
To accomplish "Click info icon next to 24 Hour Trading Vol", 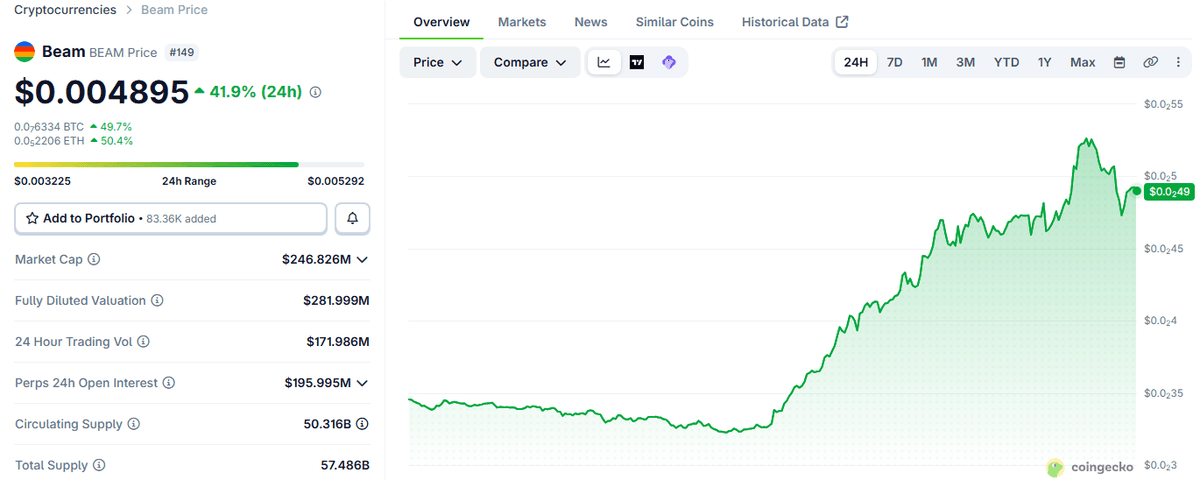I will pyautogui.click(x=144, y=342).
